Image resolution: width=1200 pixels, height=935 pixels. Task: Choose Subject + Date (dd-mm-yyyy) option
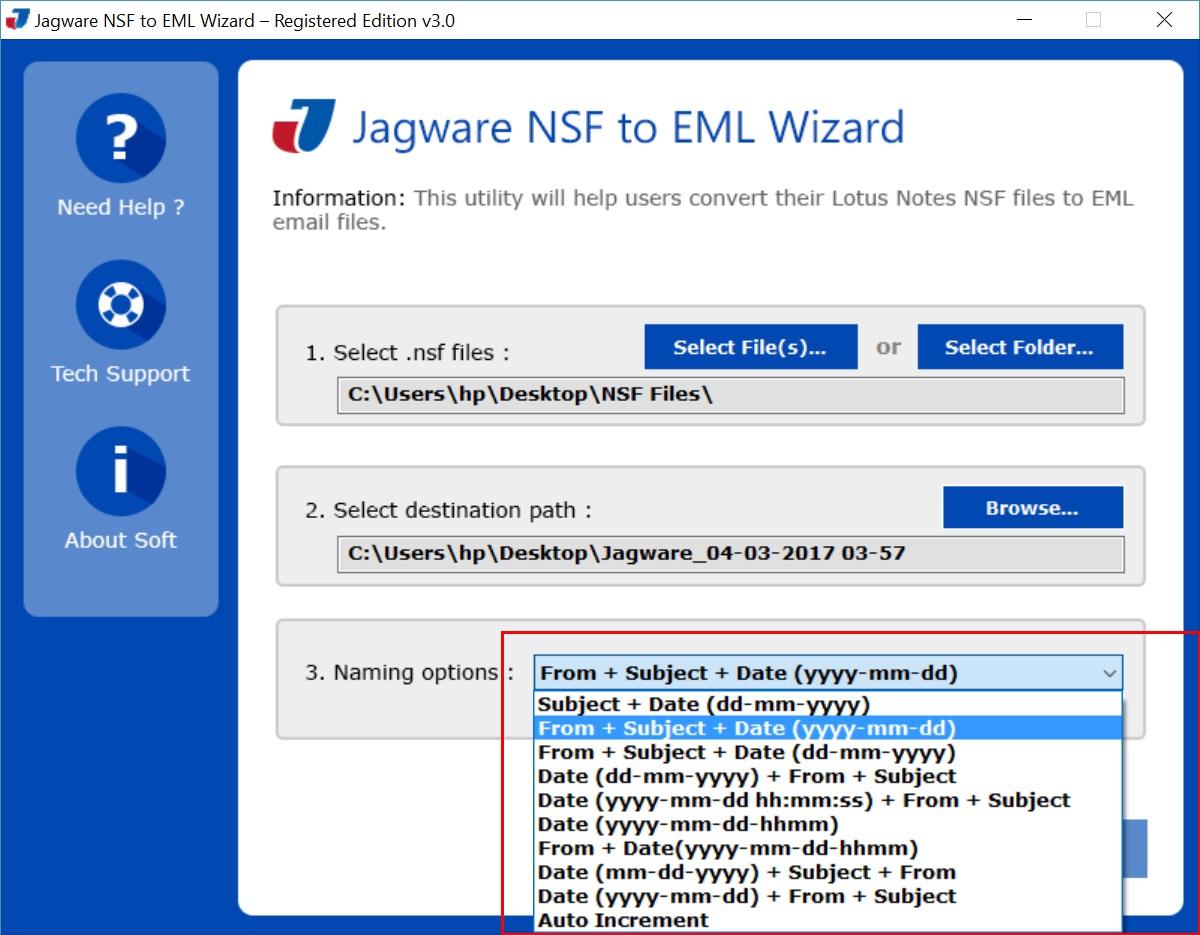(828, 704)
